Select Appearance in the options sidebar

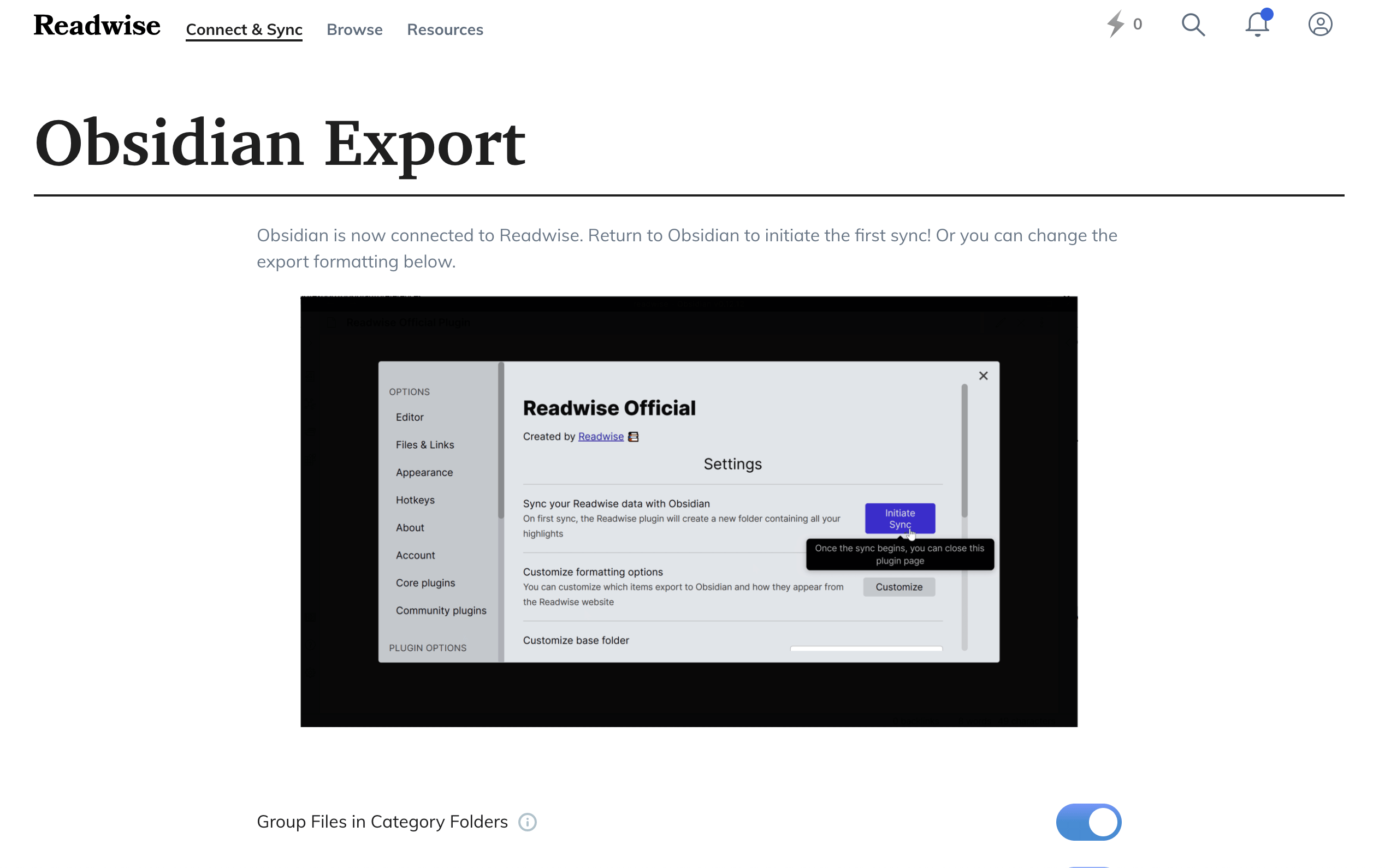point(424,472)
